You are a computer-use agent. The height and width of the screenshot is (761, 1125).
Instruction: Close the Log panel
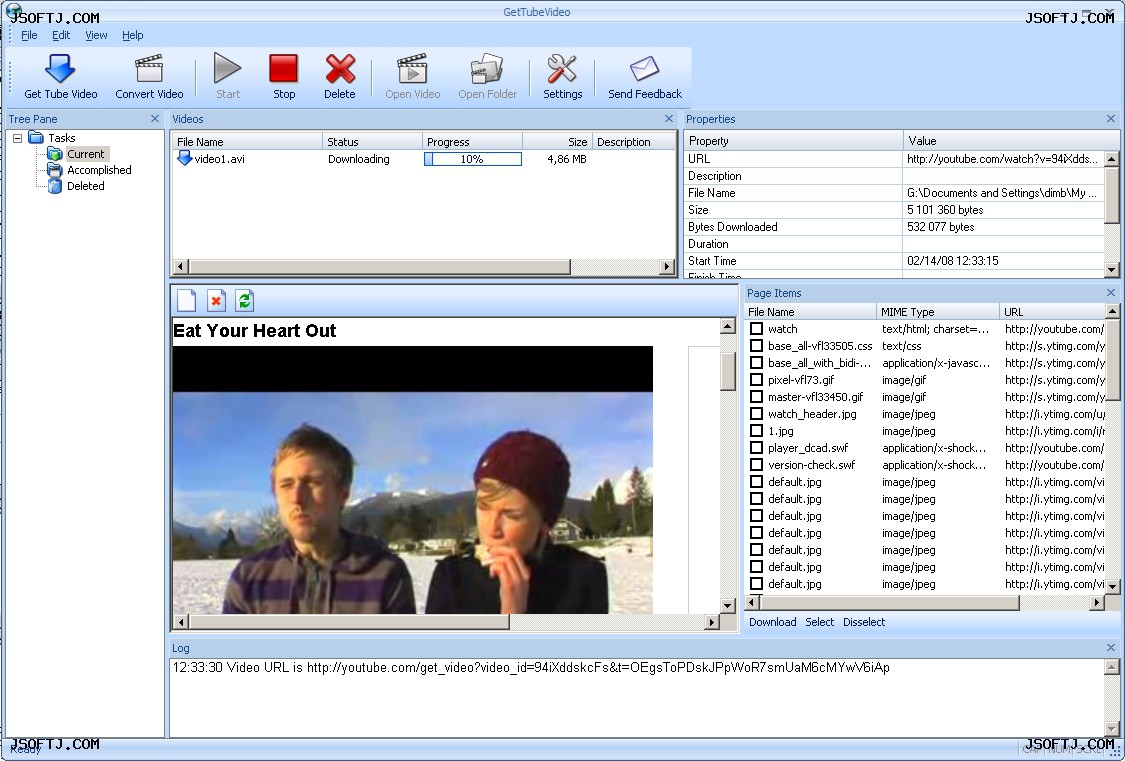tap(1111, 648)
